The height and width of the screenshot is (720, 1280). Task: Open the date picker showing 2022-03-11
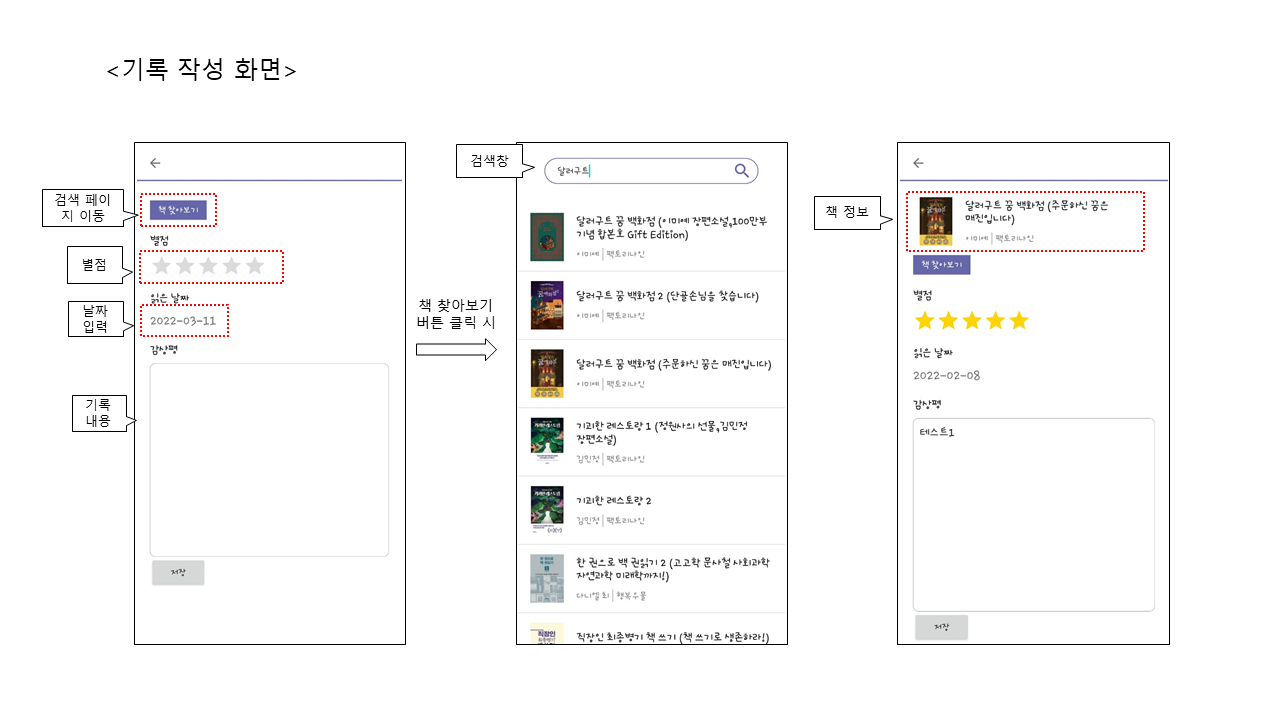coord(182,321)
